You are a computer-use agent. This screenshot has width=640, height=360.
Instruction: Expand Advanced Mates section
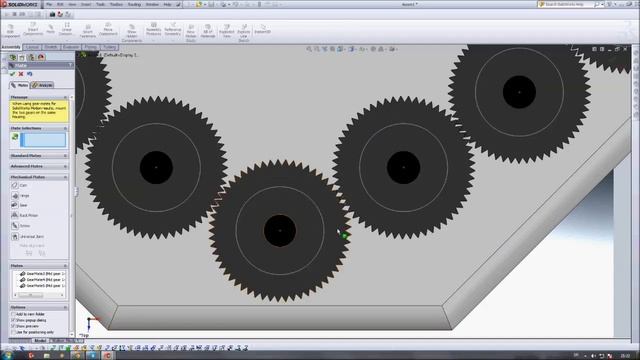pyautogui.click(x=65, y=167)
